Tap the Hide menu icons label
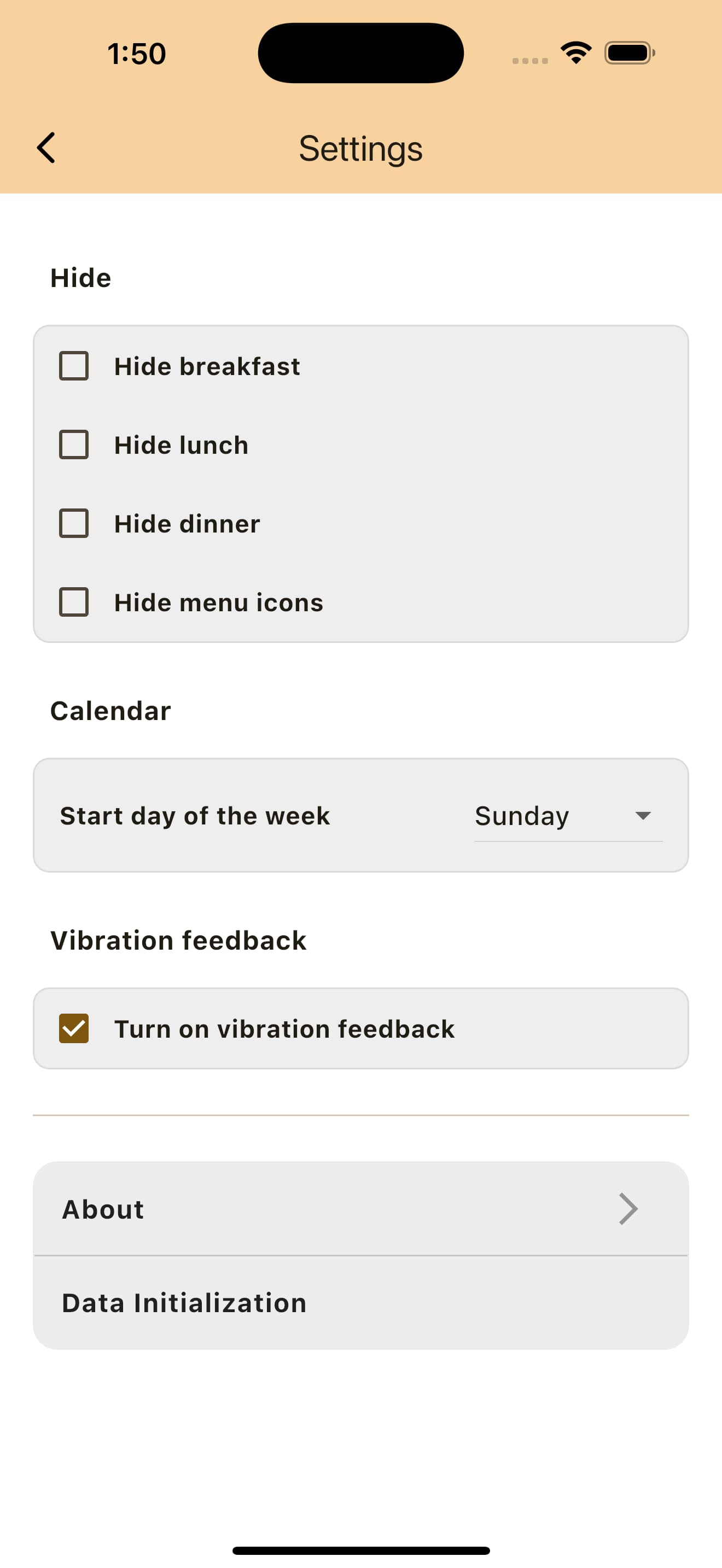 [219, 602]
